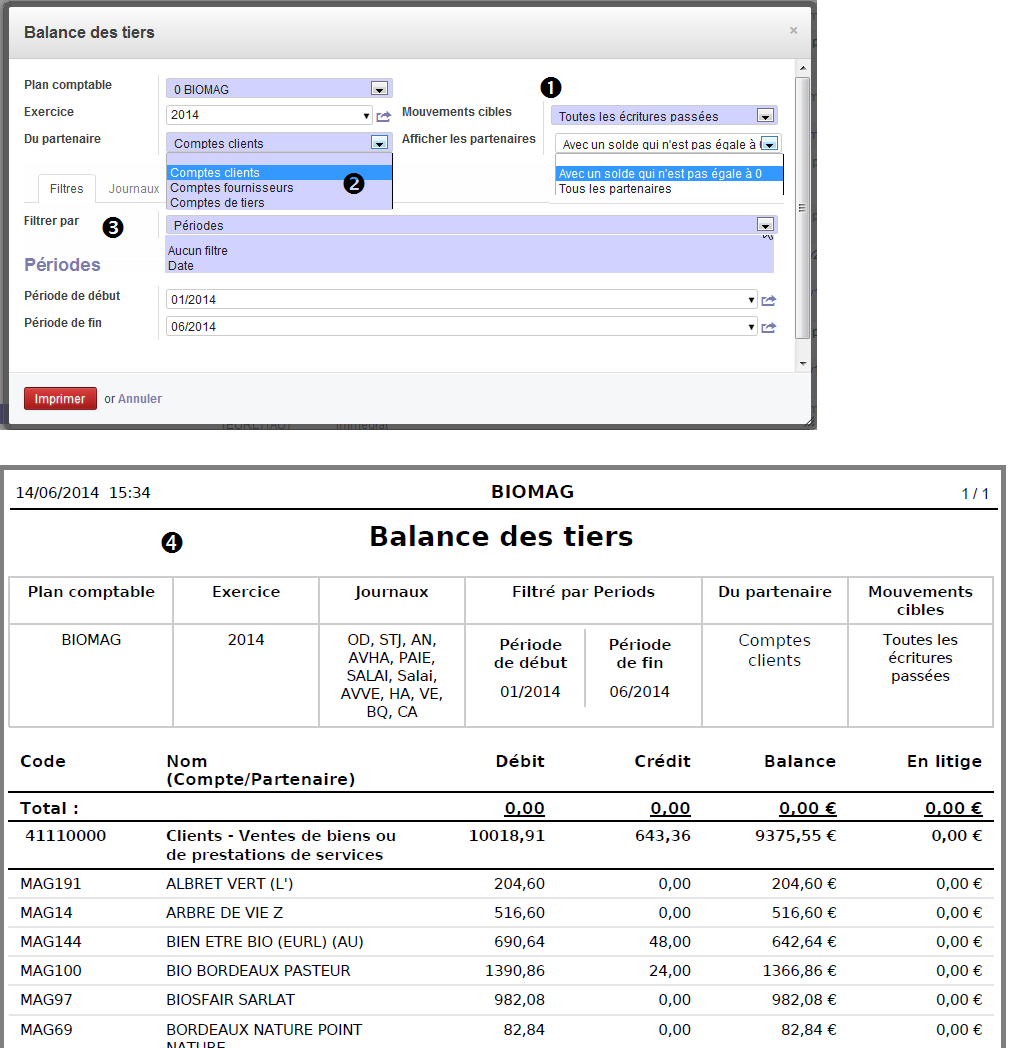Select Comptes de tiers option
Image resolution: width=1016 pixels, height=1048 pixels.
coord(279,203)
